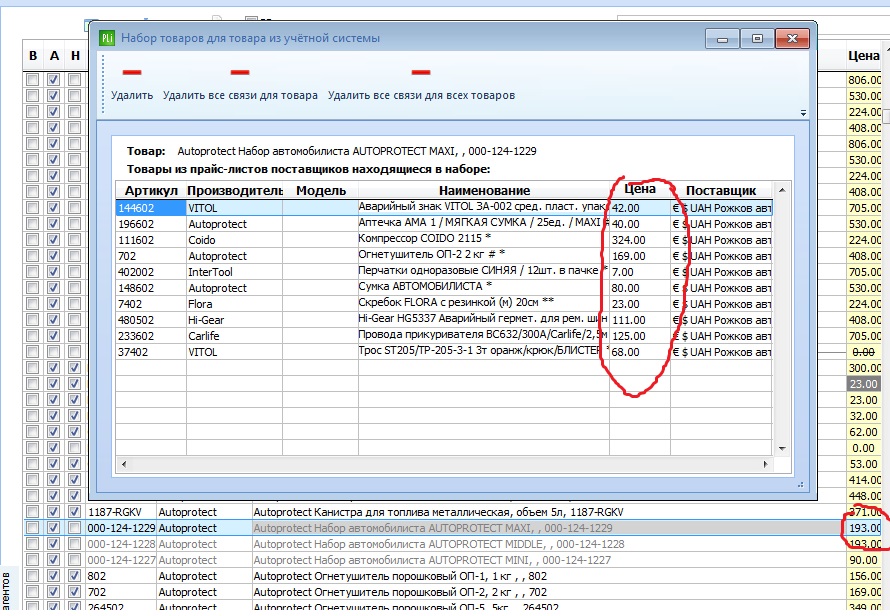Select the 37402 VITOL row
The image size is (890, 616).
[444, 351]
